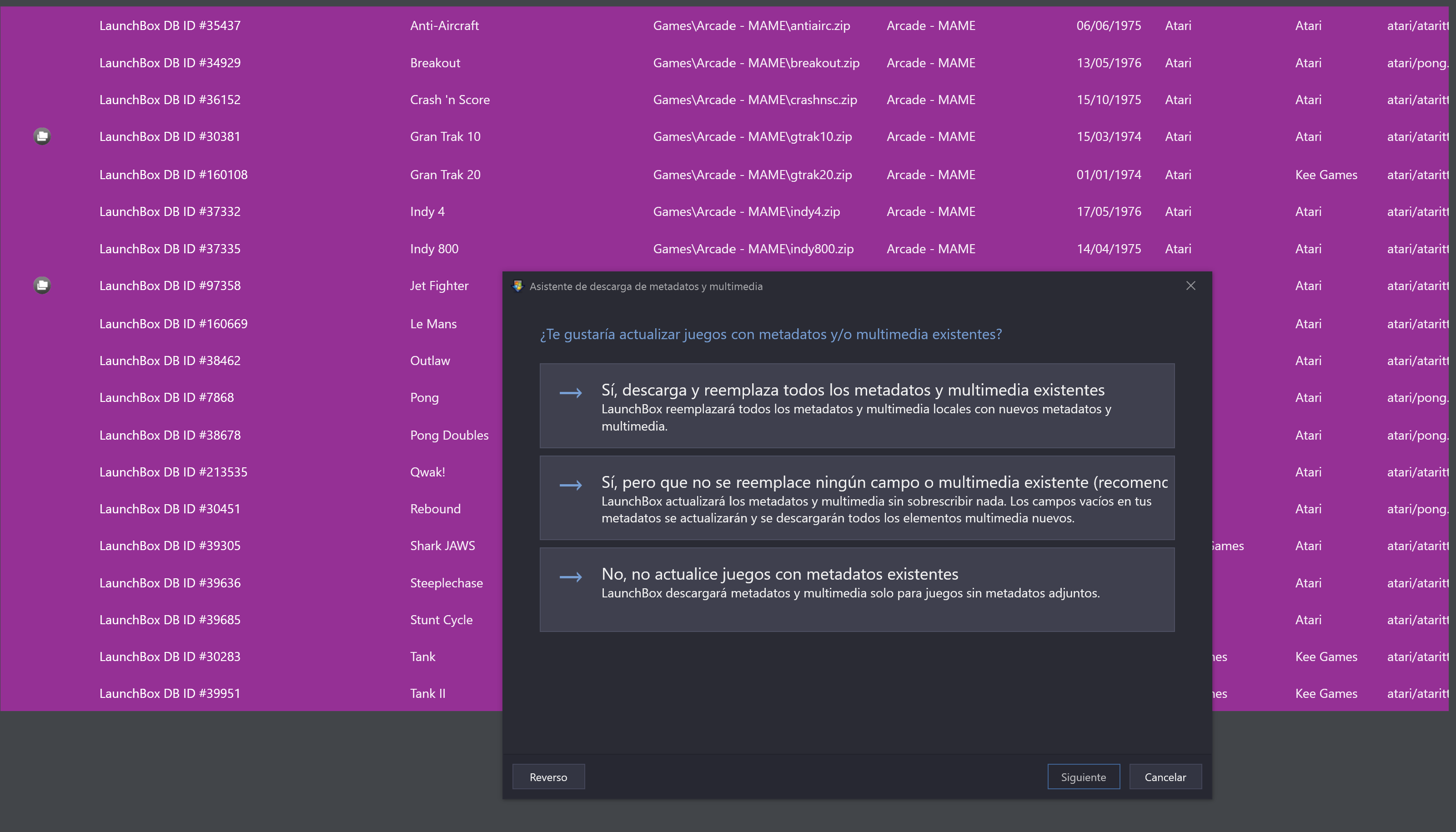Click the path Games\Arcade - MAME\crashnsc.zip
1456x832 pixels.
(x=755, y=100)
